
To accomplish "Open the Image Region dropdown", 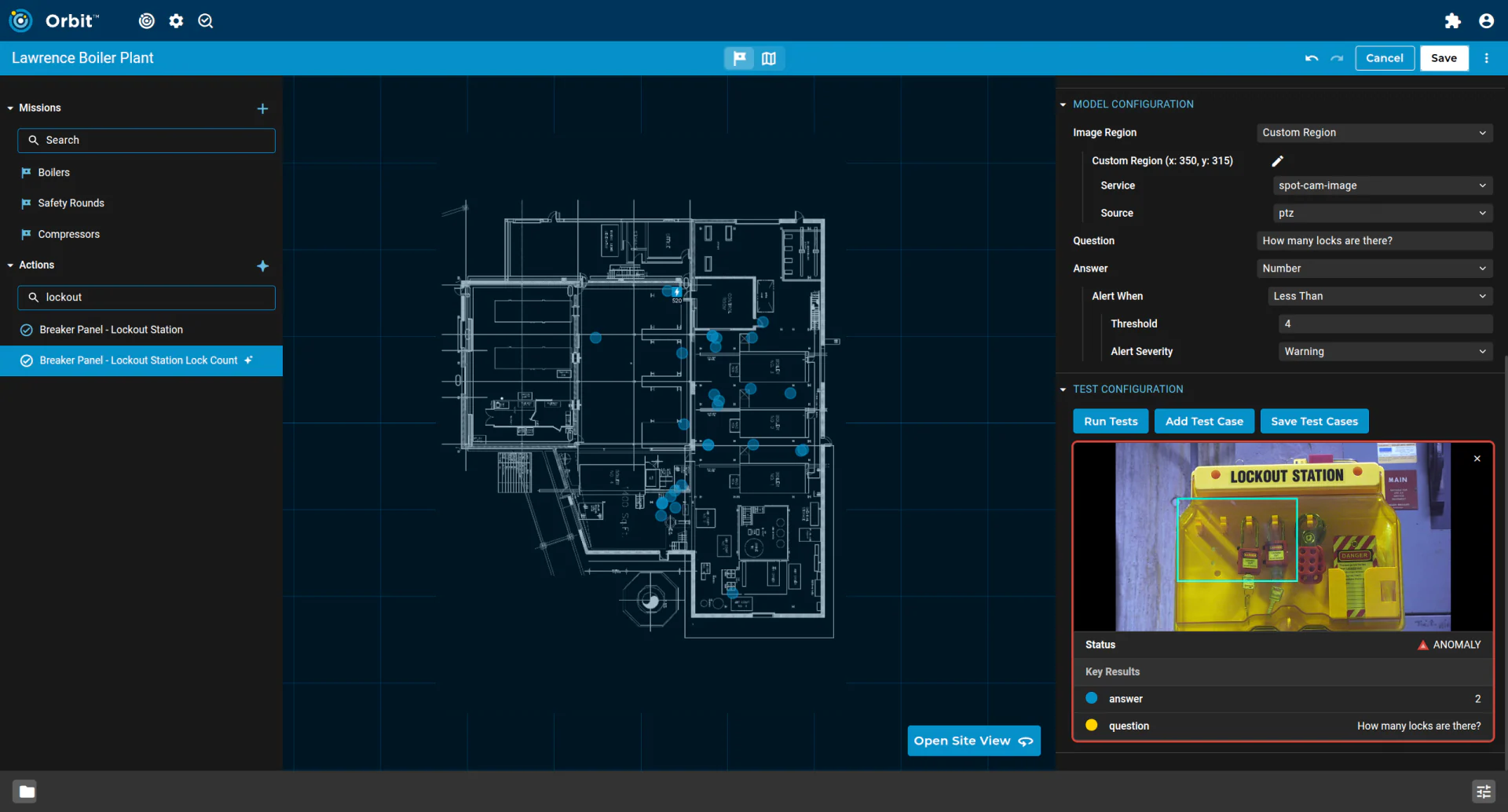I will tap(1374, 133).
